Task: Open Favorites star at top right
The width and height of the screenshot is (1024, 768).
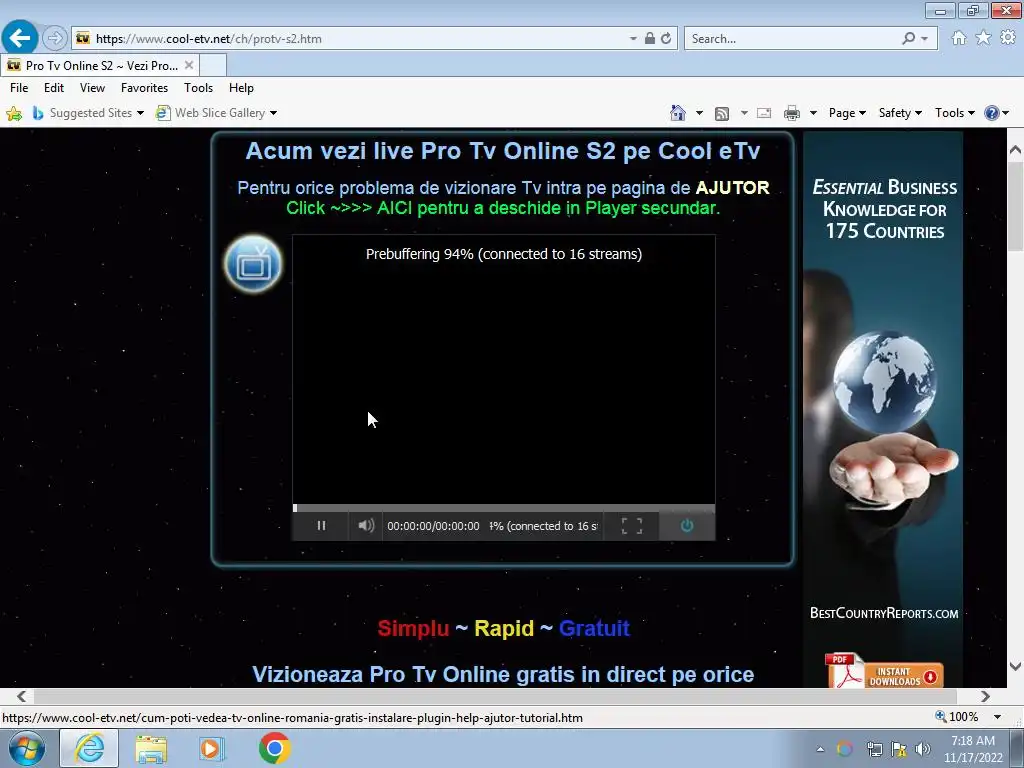Action: click(984, 38)
